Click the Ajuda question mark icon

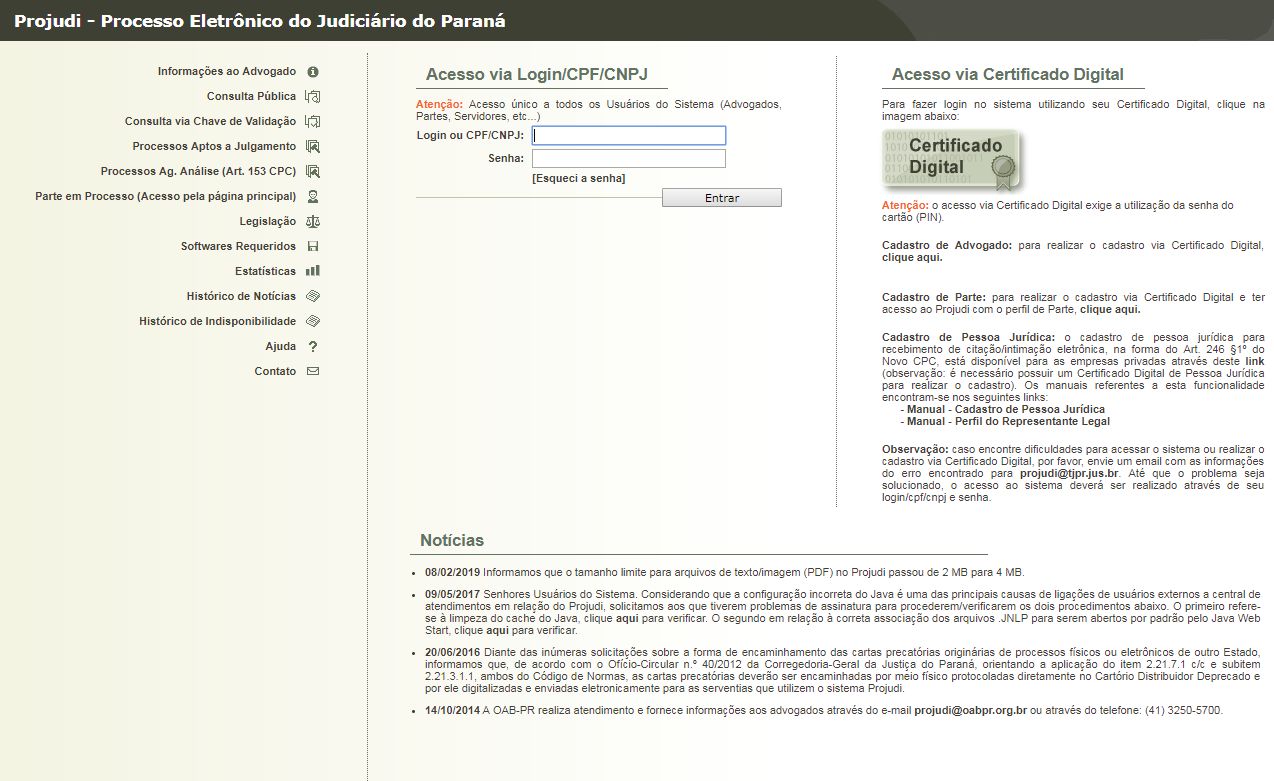(x=313, y=346)
